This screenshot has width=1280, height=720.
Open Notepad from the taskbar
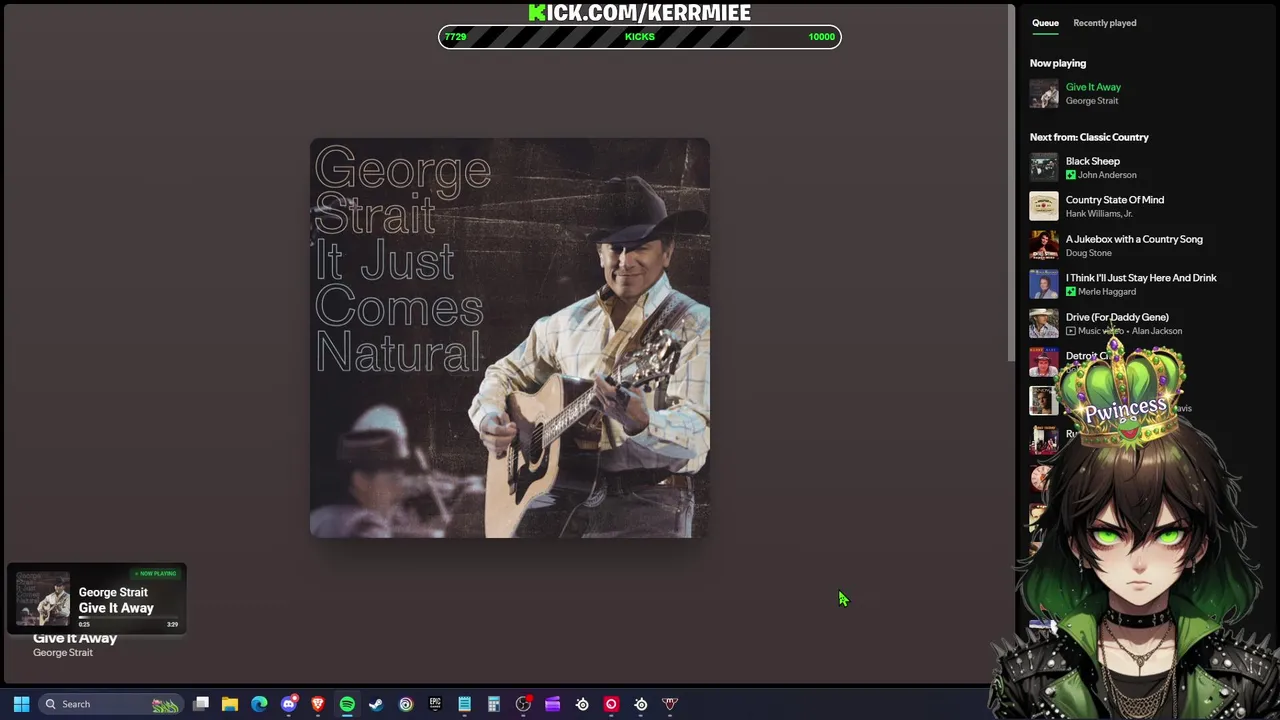pyautogui.click(x=464, y=704)
